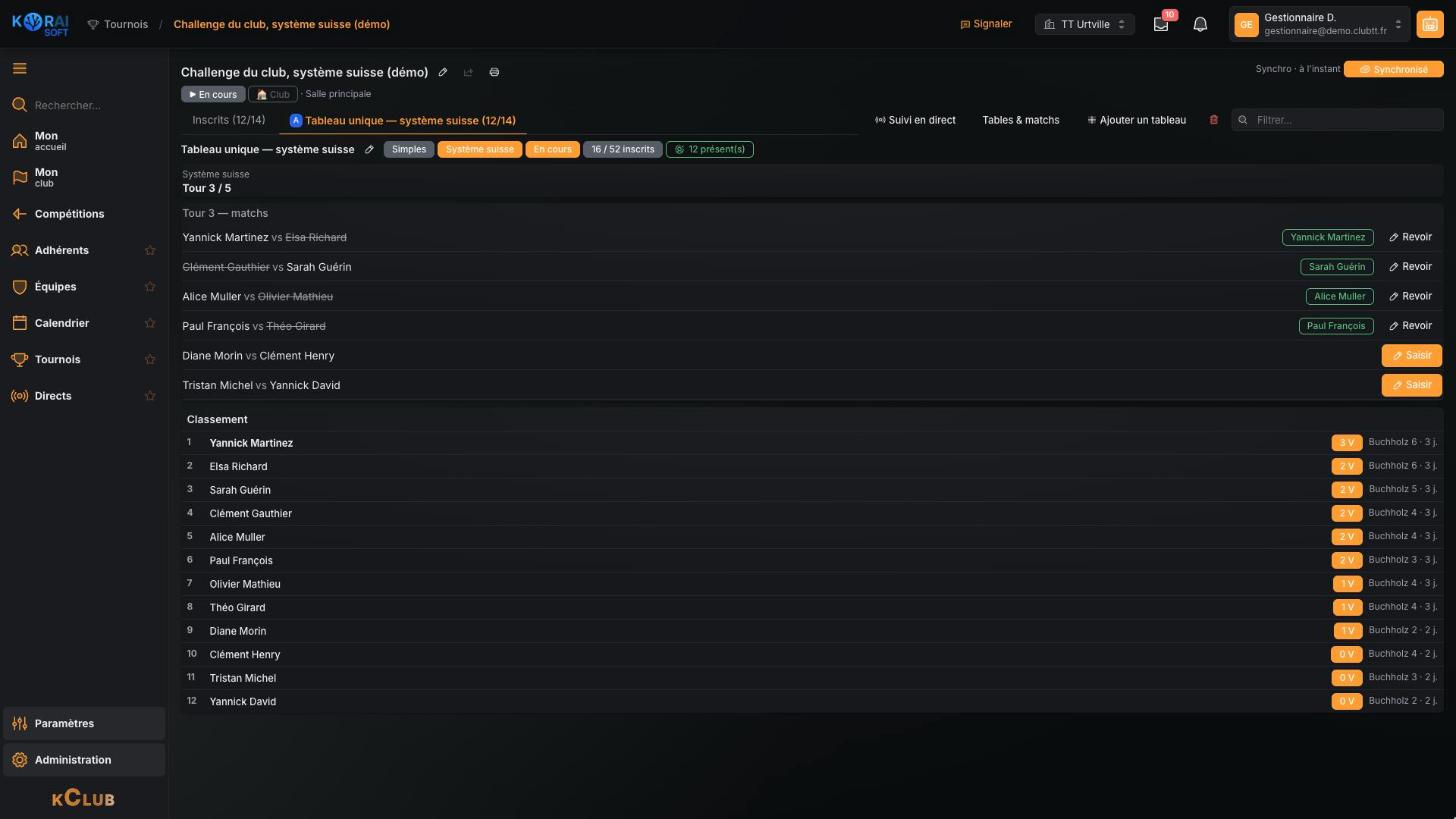Click Saisir for Diane Morin vs Clément Henry

coord(1411,356)
